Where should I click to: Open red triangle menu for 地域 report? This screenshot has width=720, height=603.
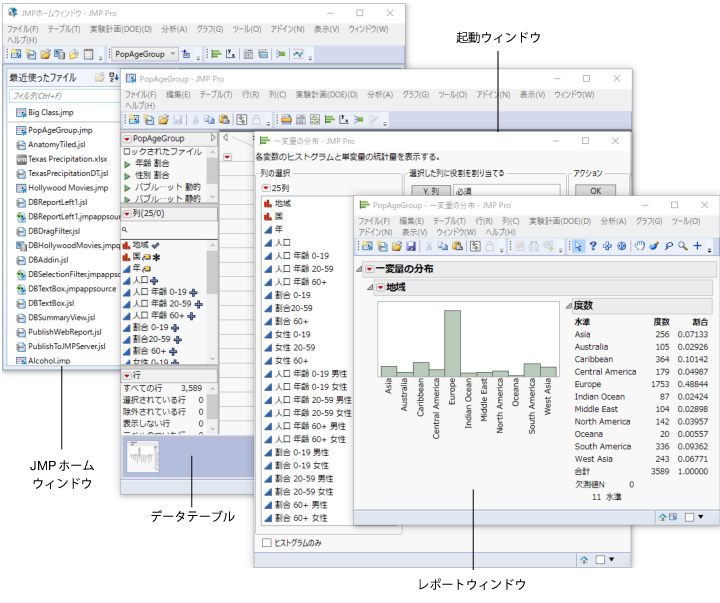point(380,287)
